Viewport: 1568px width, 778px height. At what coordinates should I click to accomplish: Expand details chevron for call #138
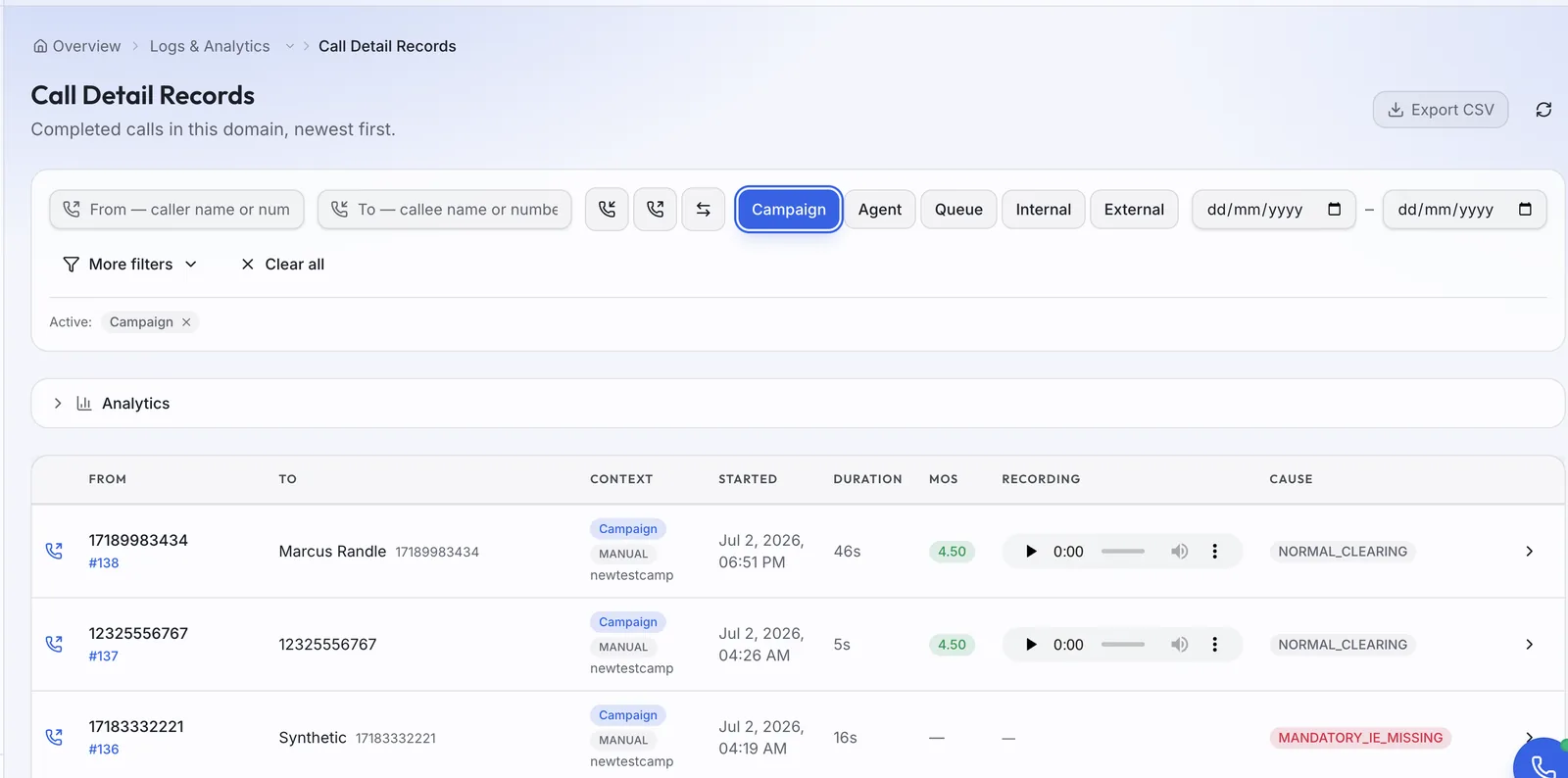click(x=1529, y=552)
